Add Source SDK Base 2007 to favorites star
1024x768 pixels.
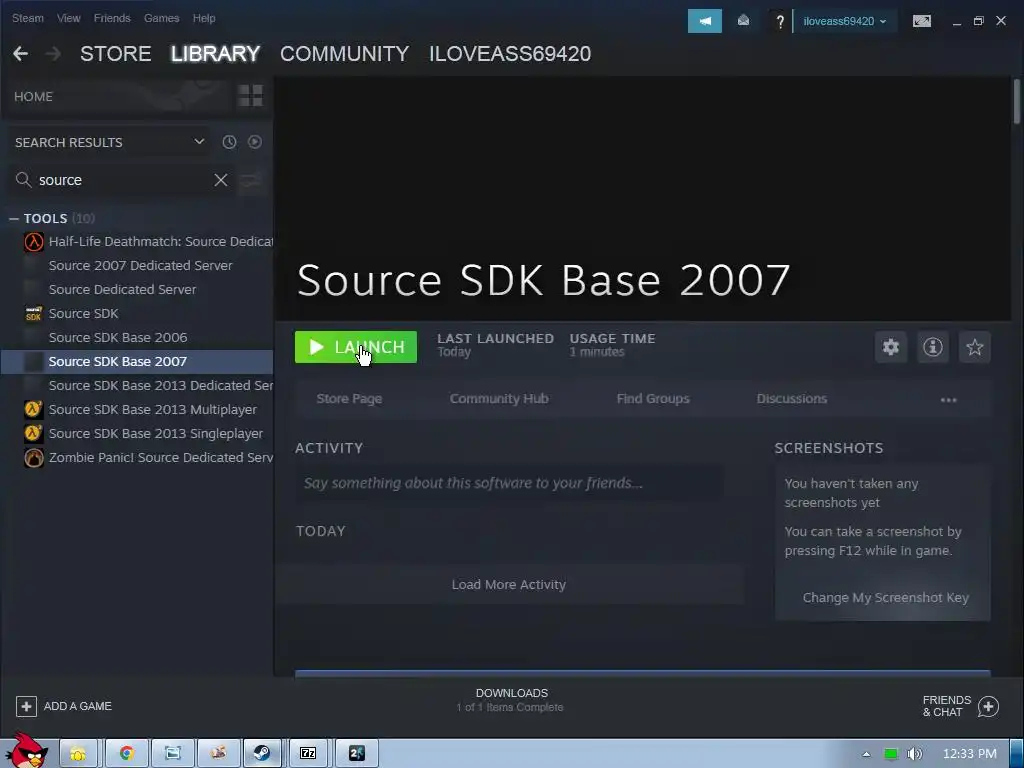point(974,347)
